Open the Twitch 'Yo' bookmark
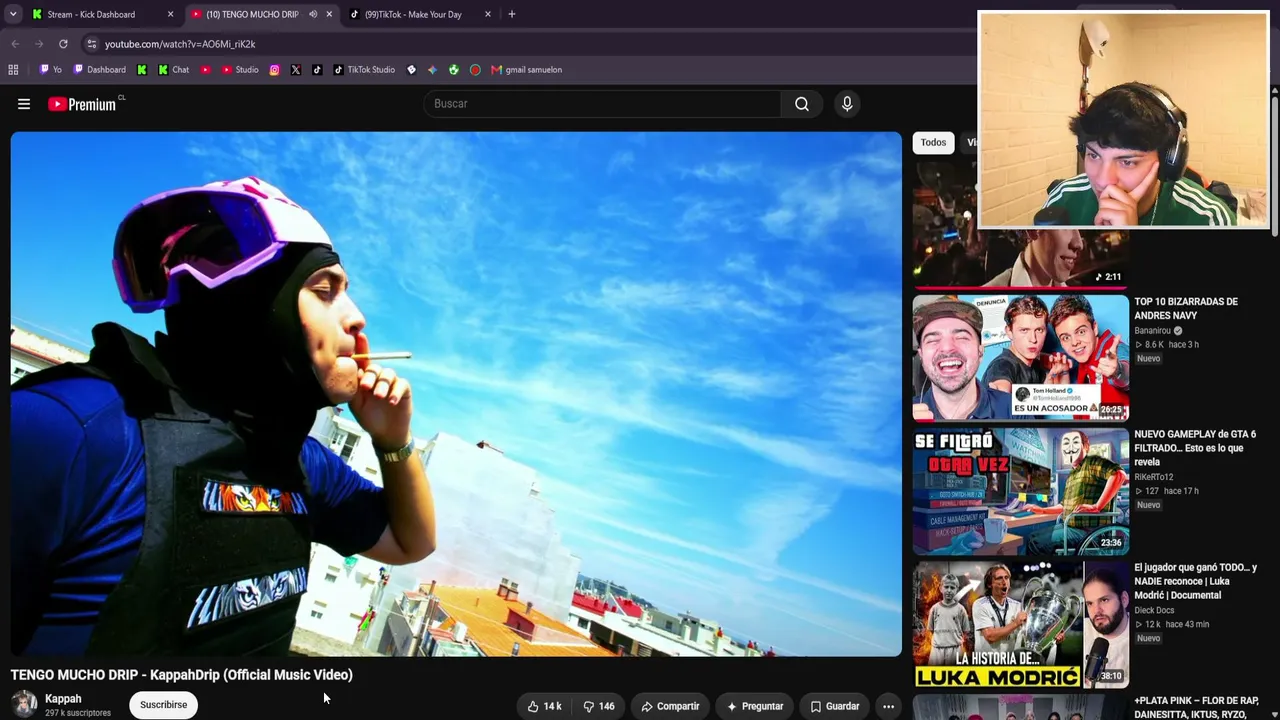The height and width of the screenshot is (720, 1280). pyautogui.click(x=50, y=70)
